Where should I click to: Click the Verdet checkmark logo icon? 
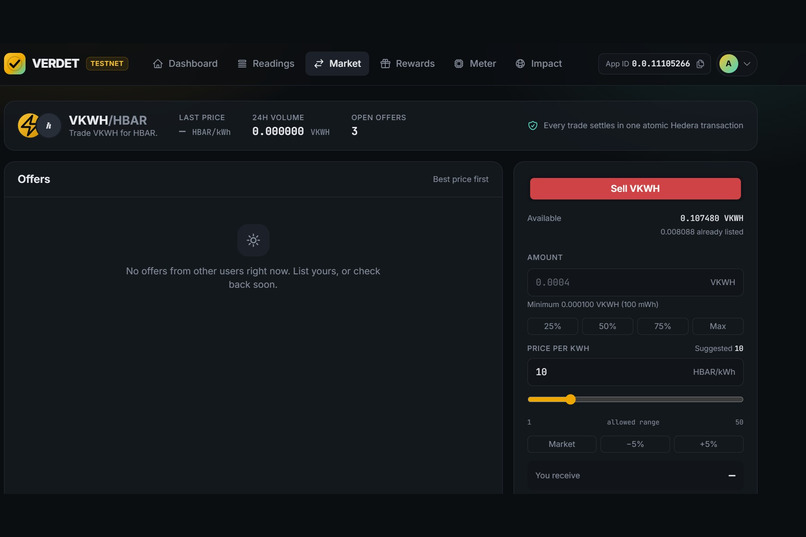pyautogui.click(x=14, y=64)
